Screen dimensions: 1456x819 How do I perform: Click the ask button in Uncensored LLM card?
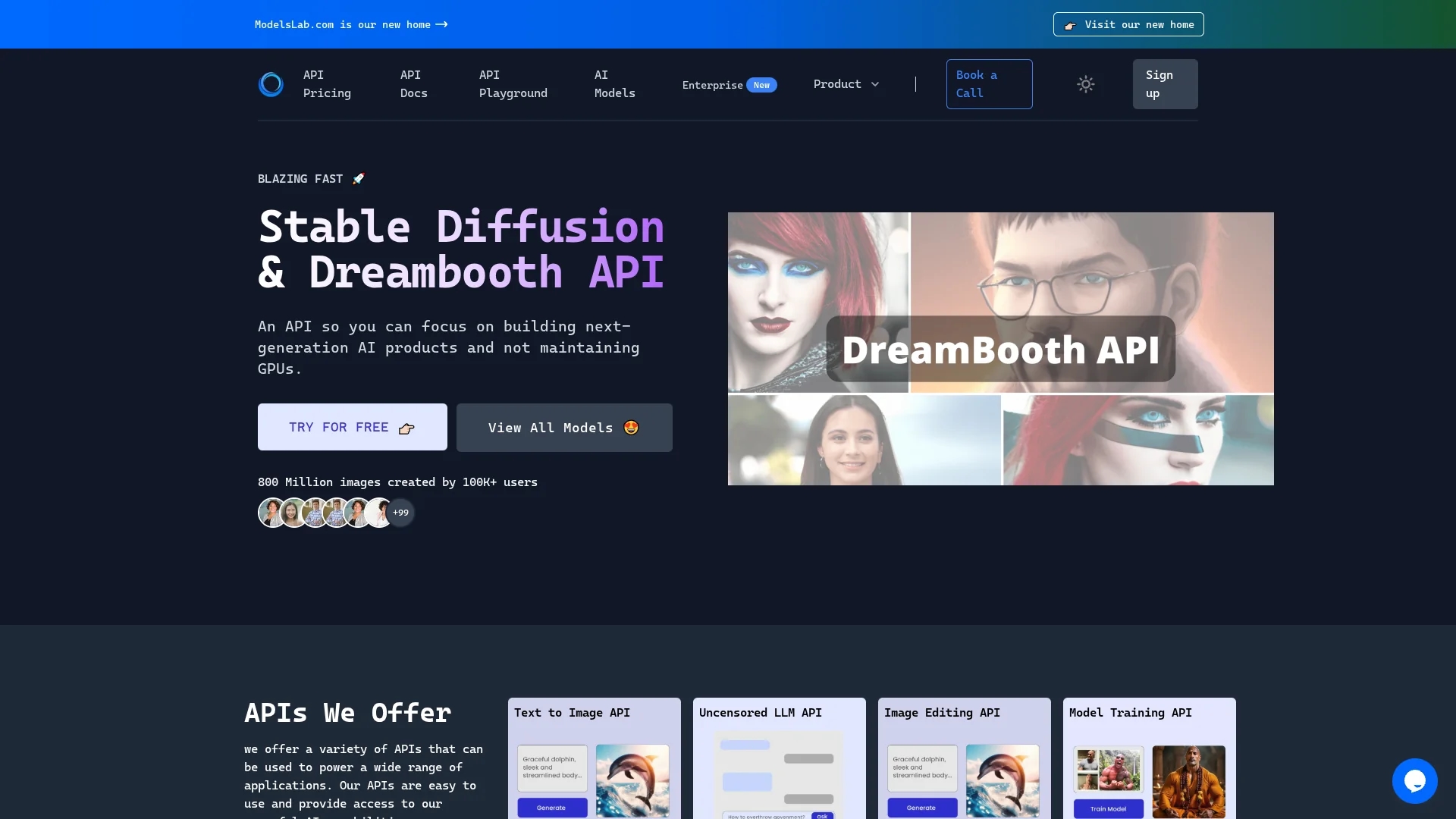[823, 816]
